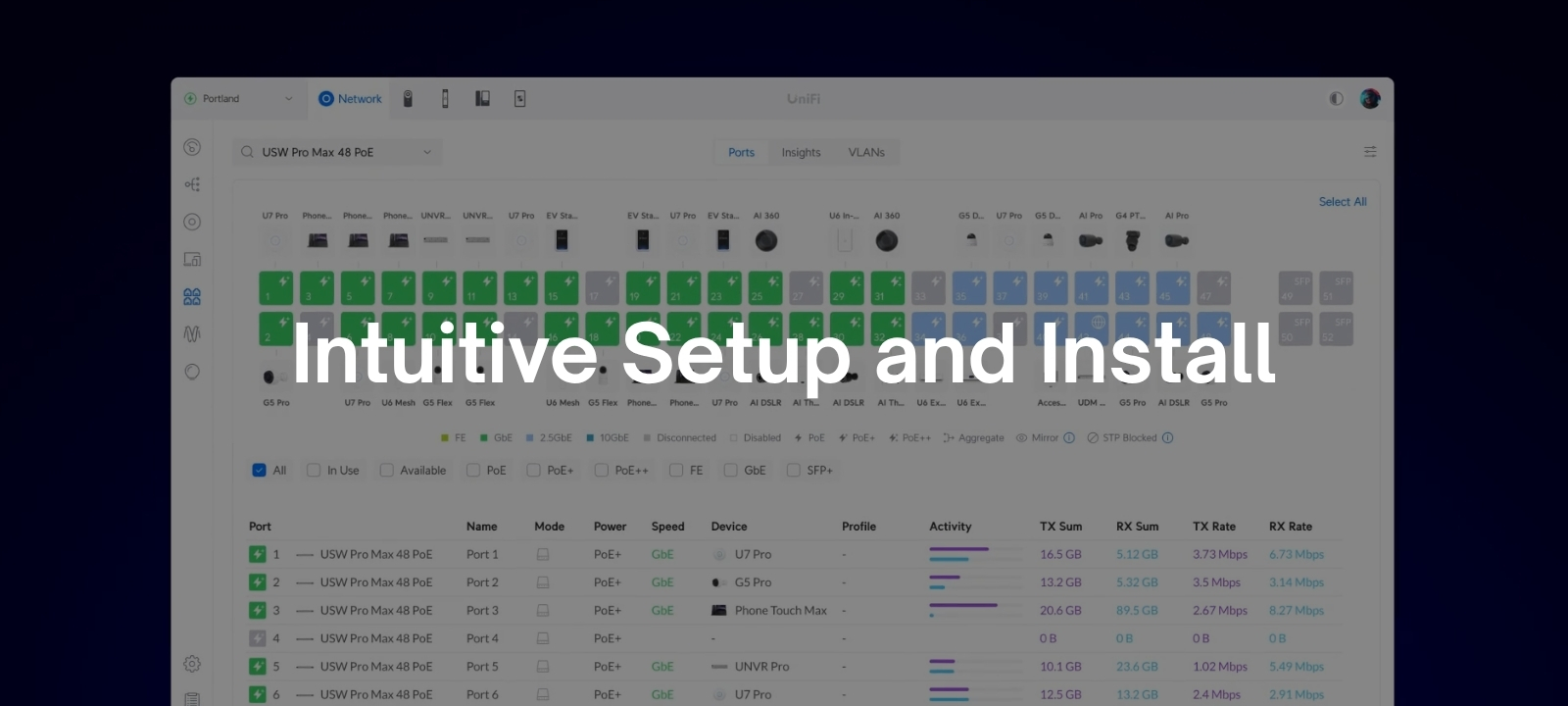This screenshot has height=706, width=1568.
Task: Click the green PoE status icon for port 6
Action: [x=258, y=694]
